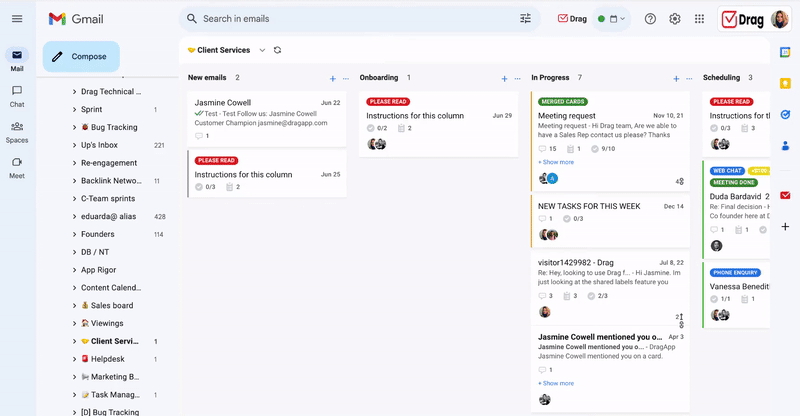Screen dimensions: 800x416
Task: Click Show more on Meeting request card
Action: click(x=556, y=162)
